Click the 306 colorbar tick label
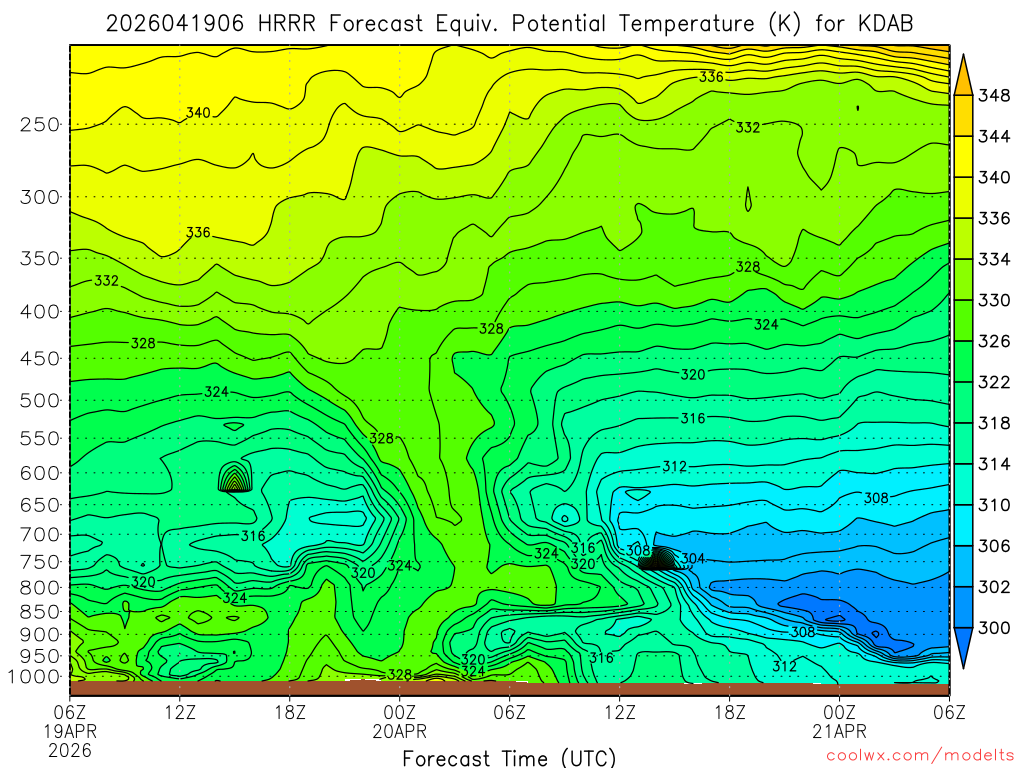This screenshot has height=768, width=1024. click(x=993, y=546)
